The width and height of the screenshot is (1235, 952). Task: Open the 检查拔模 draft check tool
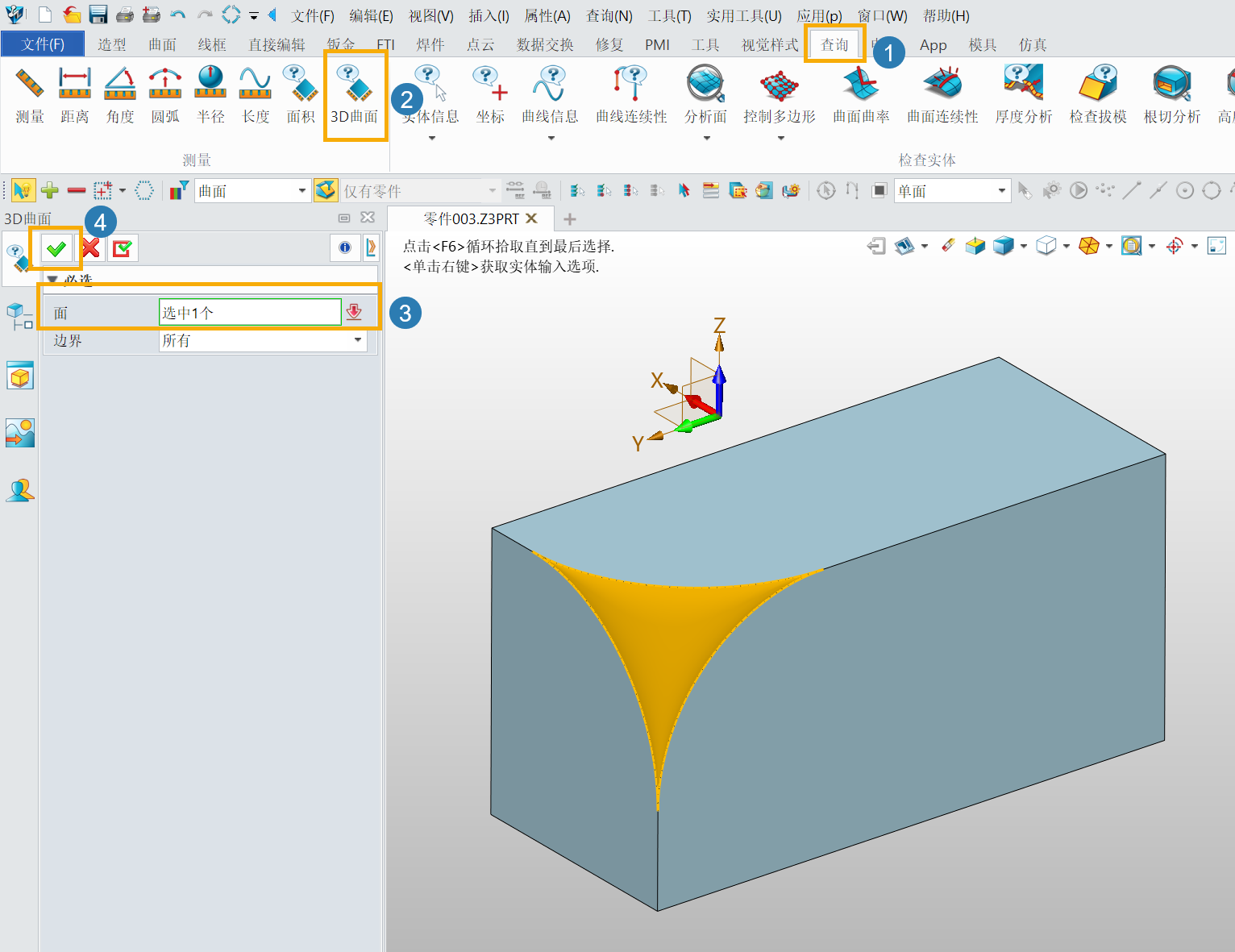(x=1098, y=95)
